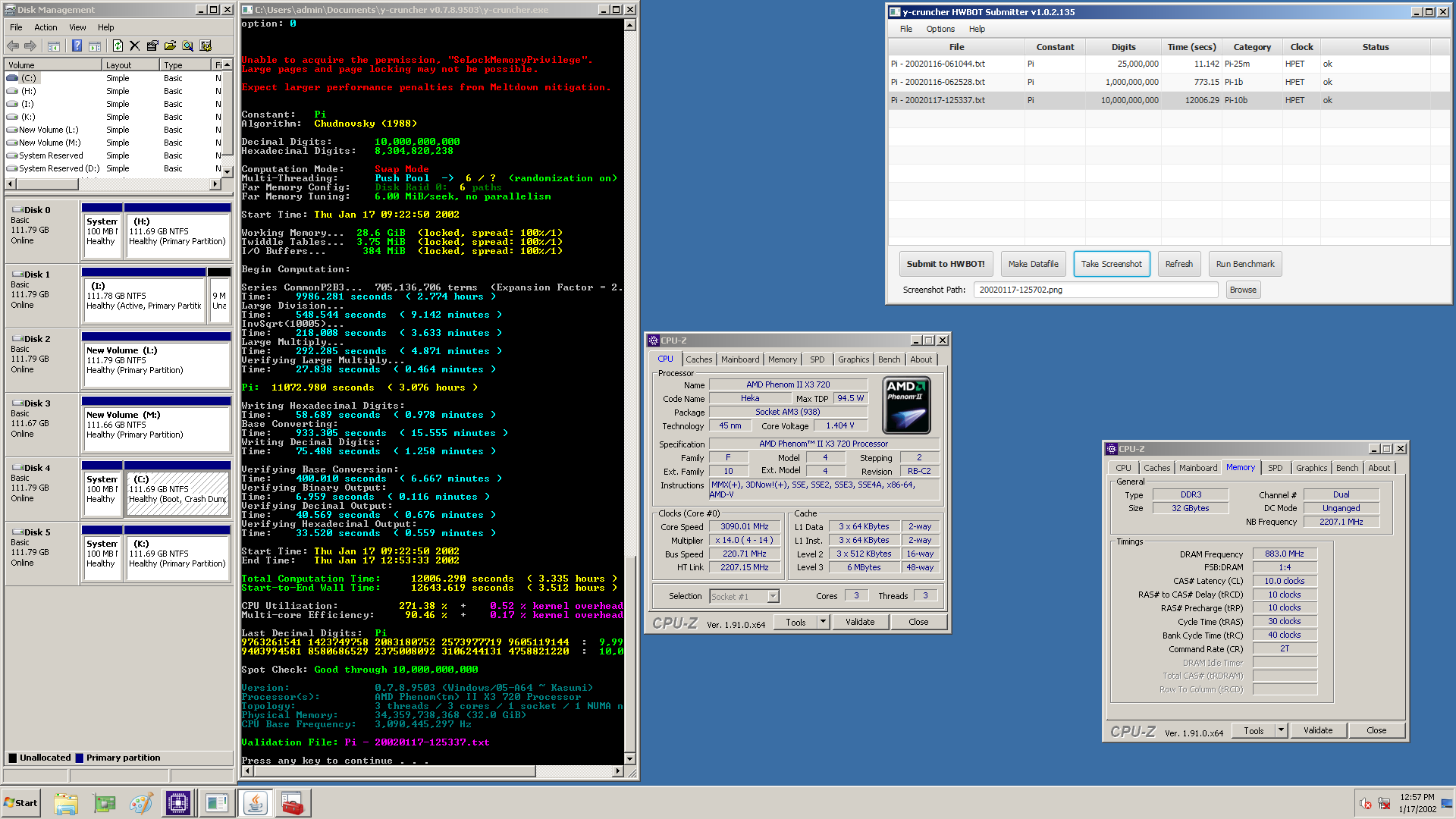Click the disk settings toolbar icon
This screenshot has height=819, width=1456.
tap(206, 46)
